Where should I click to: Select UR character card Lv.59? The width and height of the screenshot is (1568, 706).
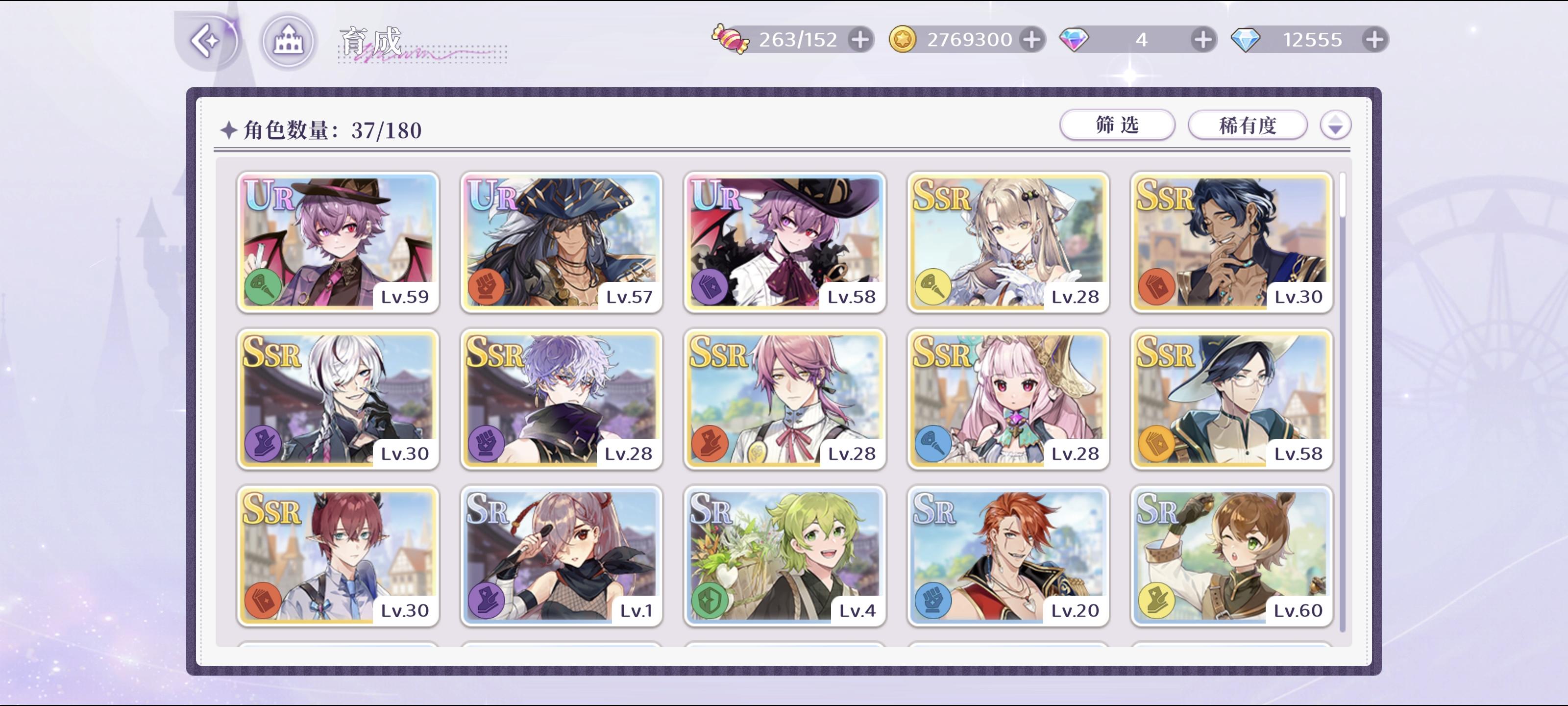[338, 242]
